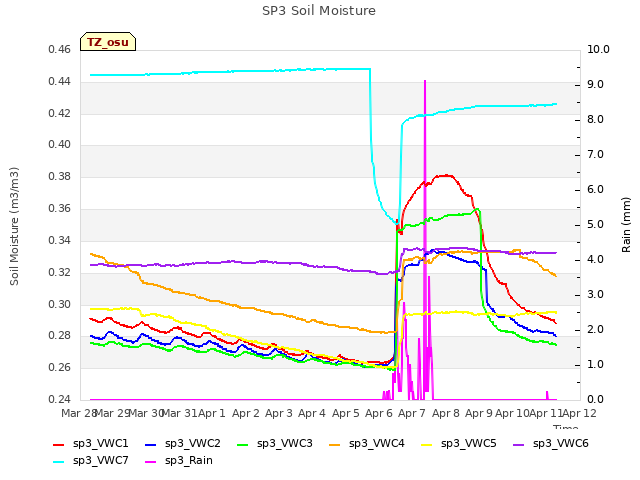Click the tallest magenta rain spike peak
This screenshot has height=480, width=640.
425,81
